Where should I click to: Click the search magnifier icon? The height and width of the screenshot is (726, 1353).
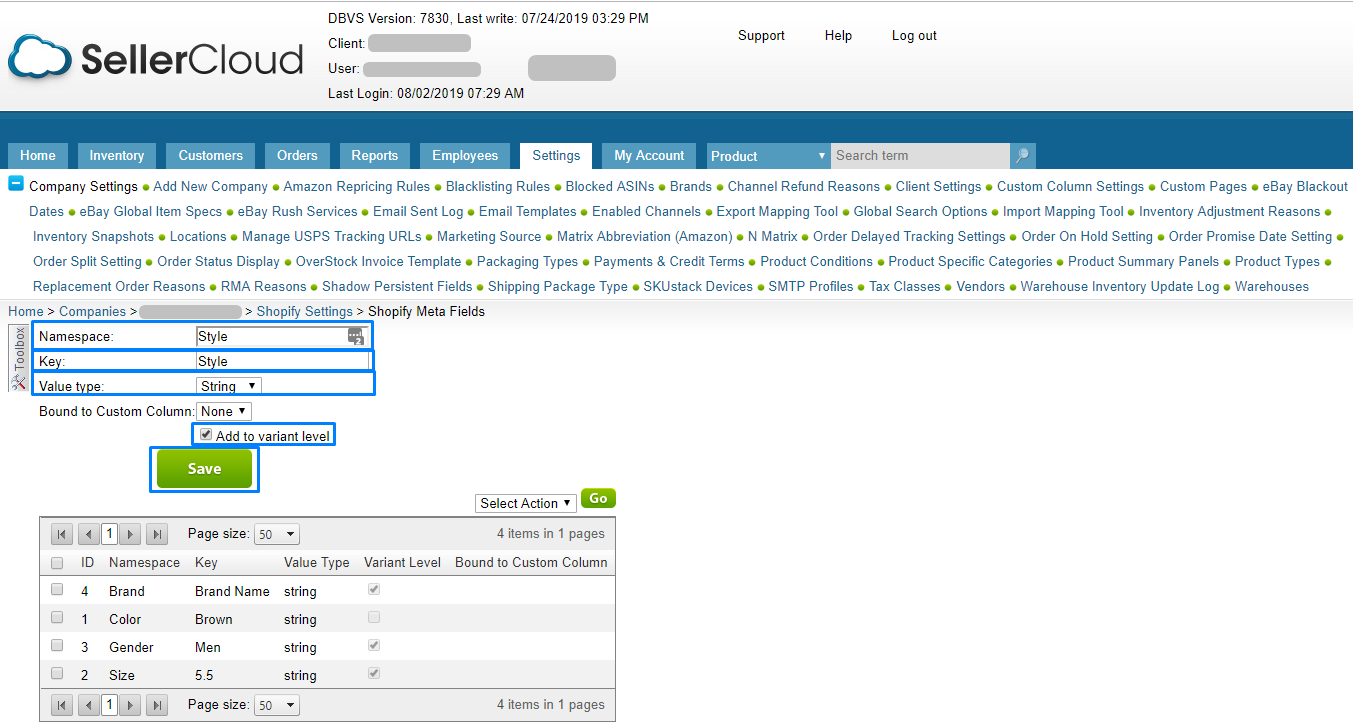click(1022, 156)
